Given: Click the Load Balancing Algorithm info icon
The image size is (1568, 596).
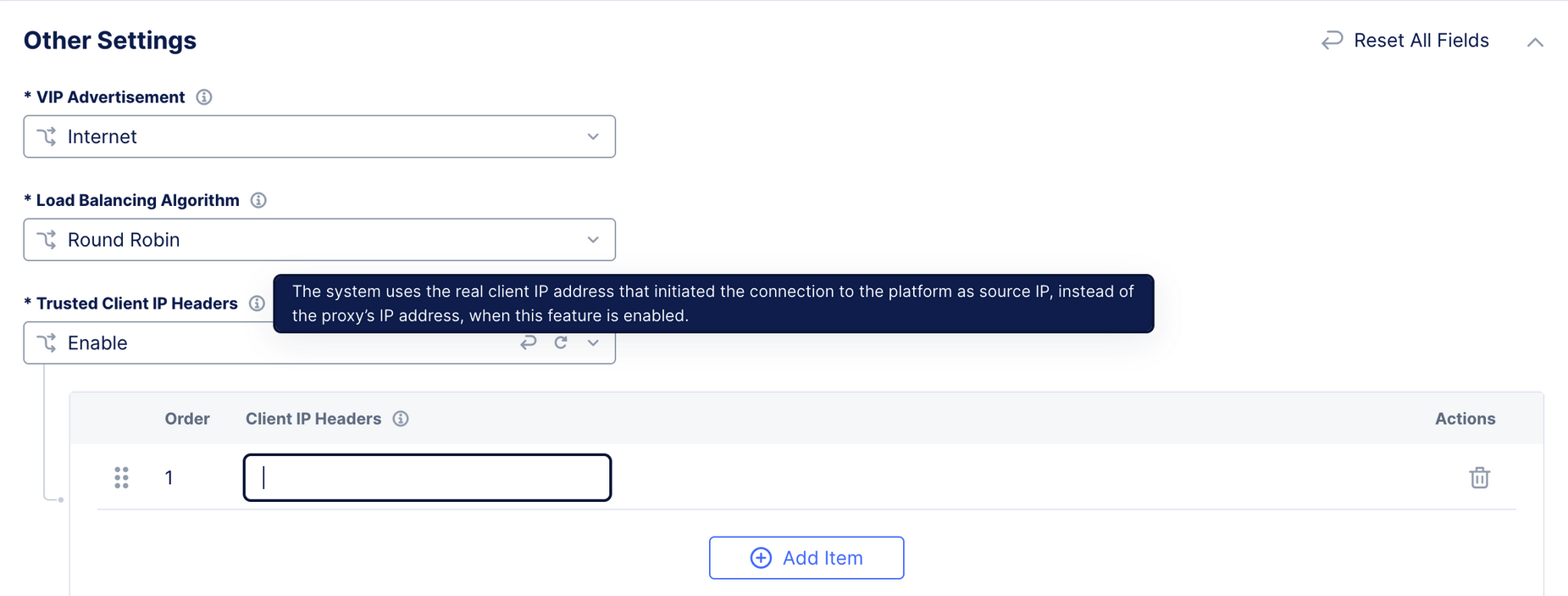Looking at the screenshot, I should pyautogui.click(x=259, y=200).
